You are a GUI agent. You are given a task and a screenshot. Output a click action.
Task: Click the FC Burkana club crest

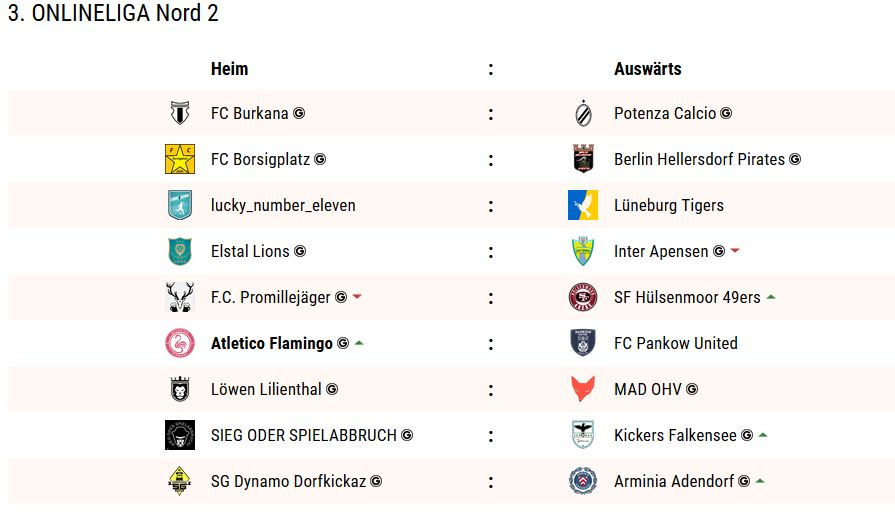[x=180, y=113]
